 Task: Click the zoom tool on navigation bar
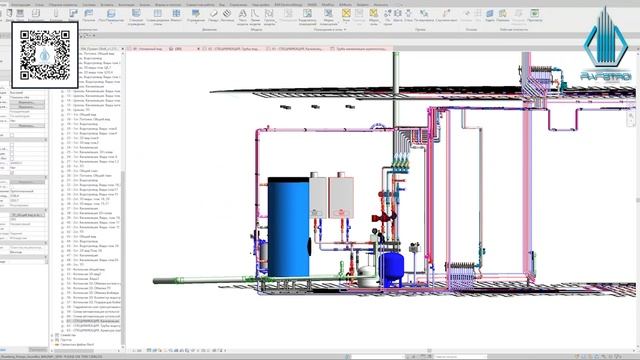(x=631, y=117)
